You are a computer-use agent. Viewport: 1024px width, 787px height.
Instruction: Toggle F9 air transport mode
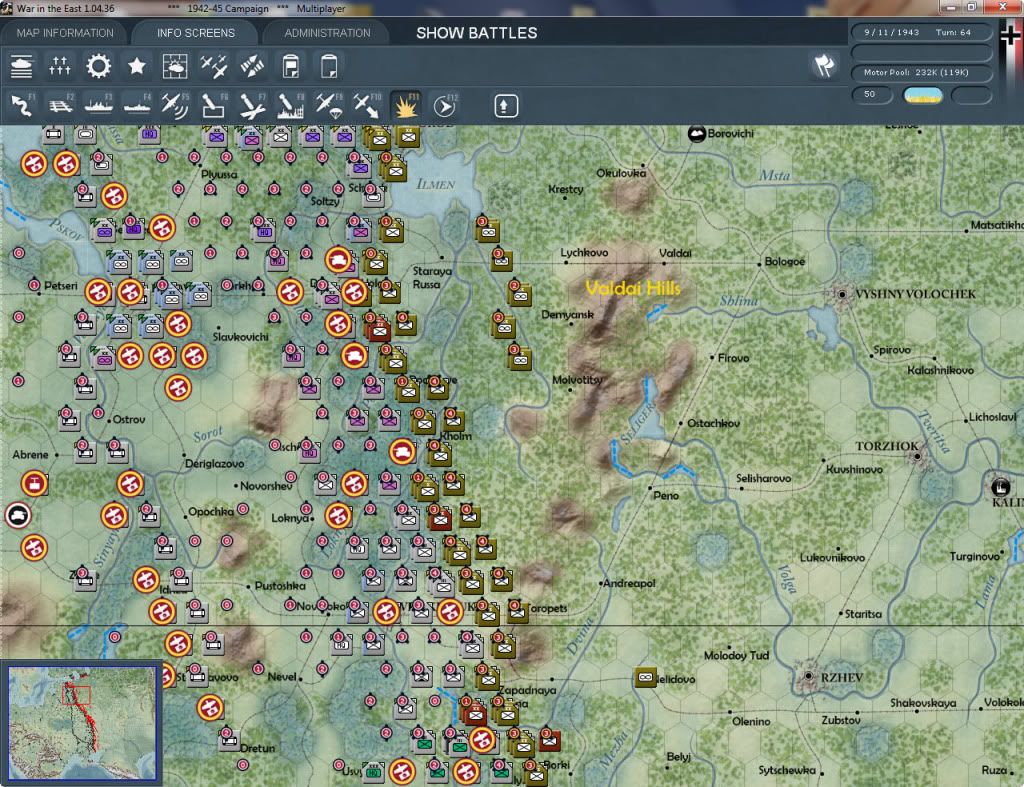tap(328, 106)
